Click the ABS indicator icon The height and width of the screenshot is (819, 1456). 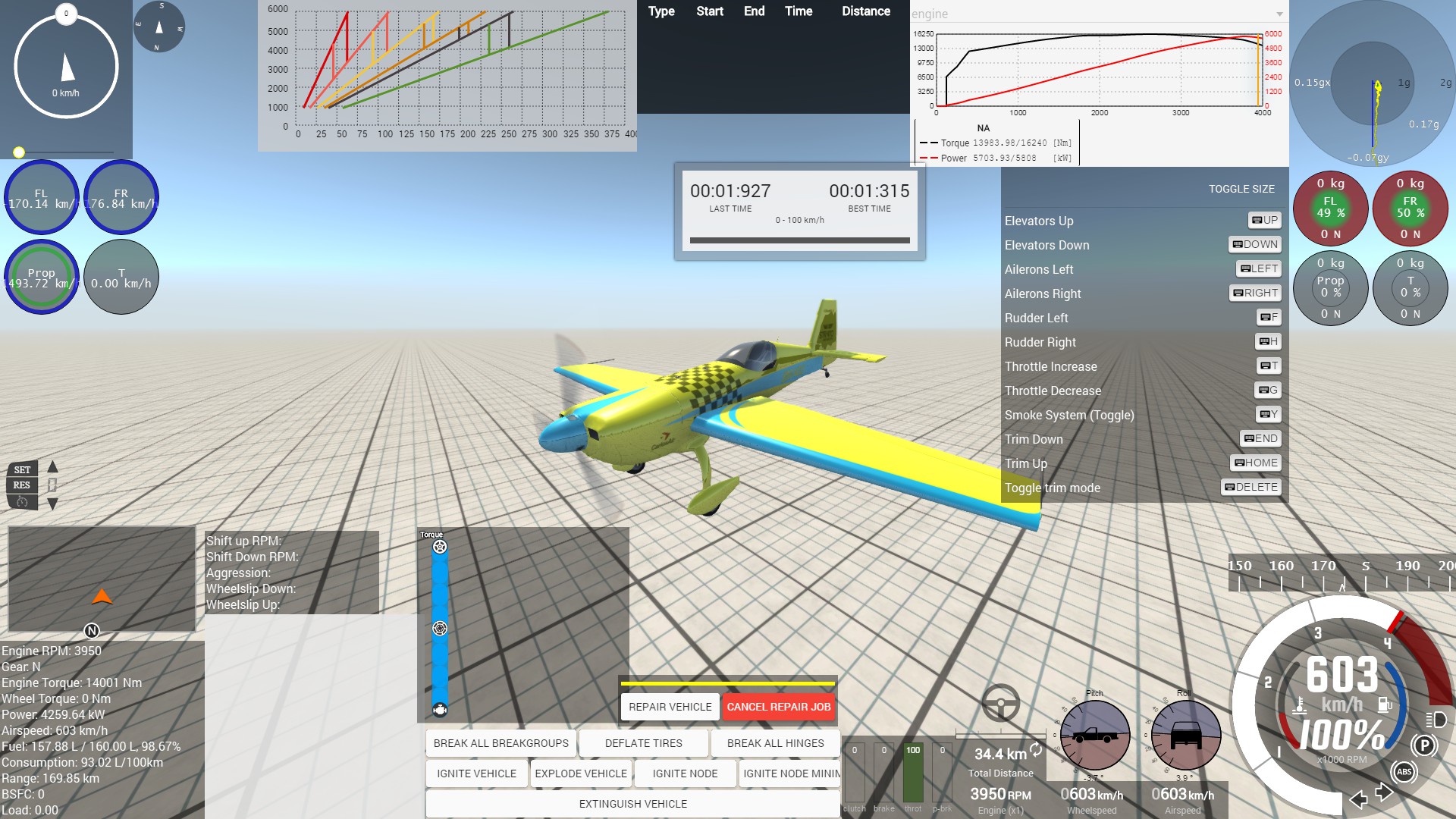(x=1404, y=772)
